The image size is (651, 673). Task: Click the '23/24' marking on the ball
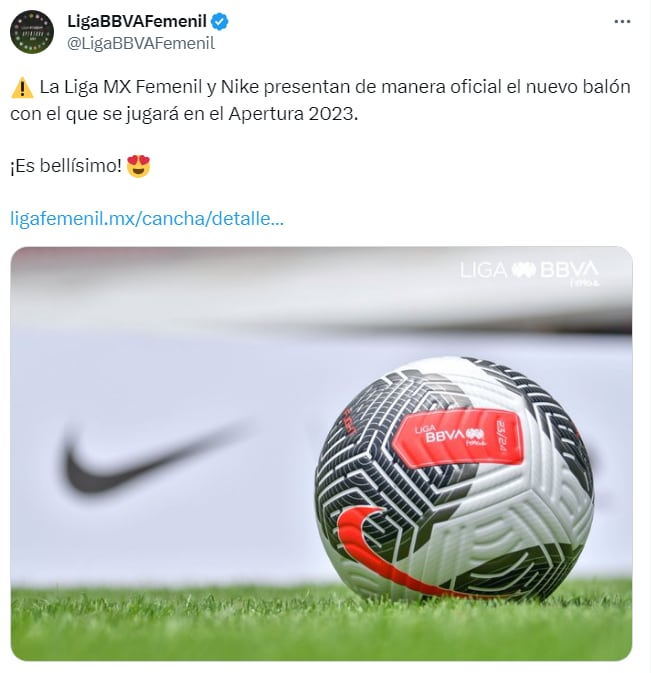(x=501, y=435)
